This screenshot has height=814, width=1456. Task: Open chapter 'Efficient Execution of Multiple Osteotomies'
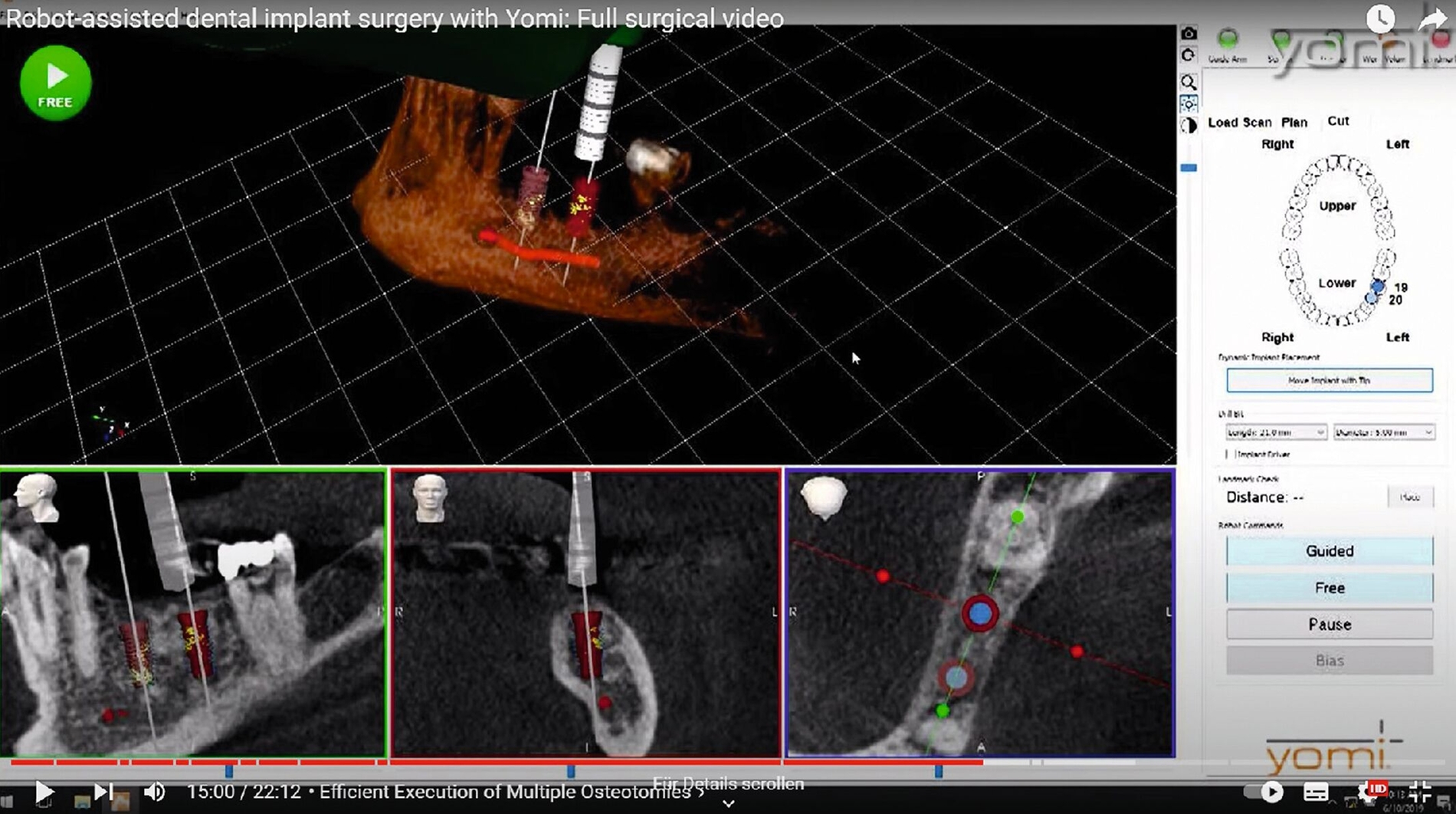512,792
